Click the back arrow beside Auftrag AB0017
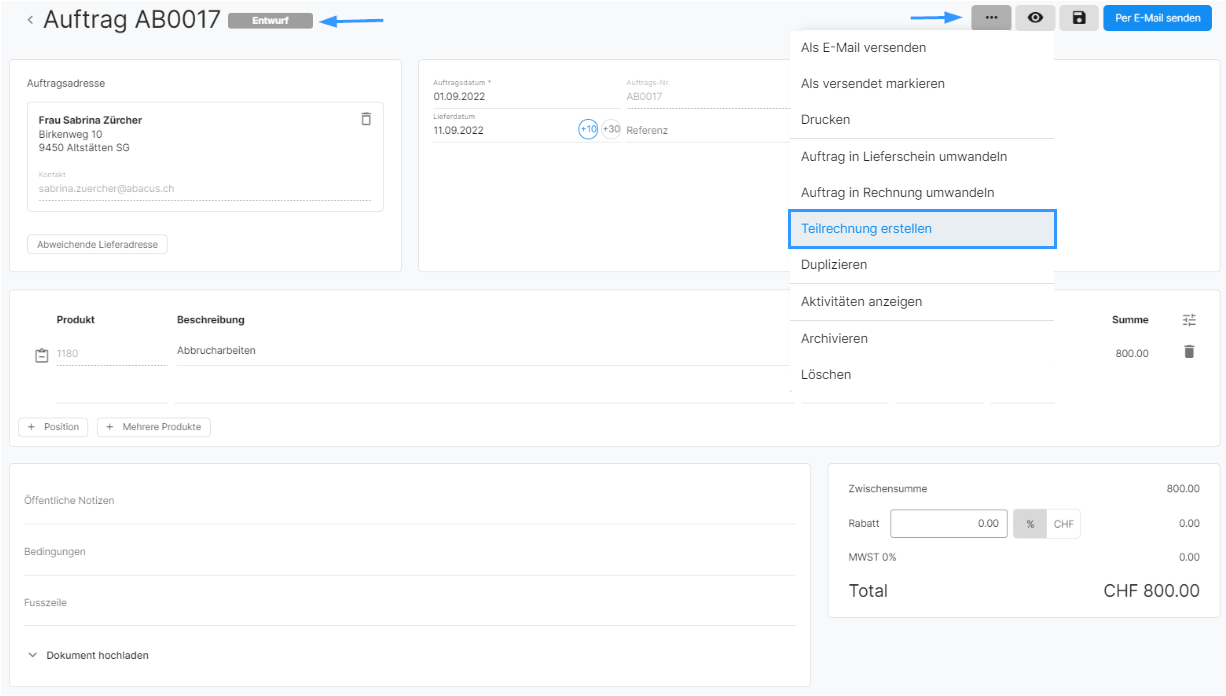Screen dimensions: 1226x696 click(x=30, y=20)
